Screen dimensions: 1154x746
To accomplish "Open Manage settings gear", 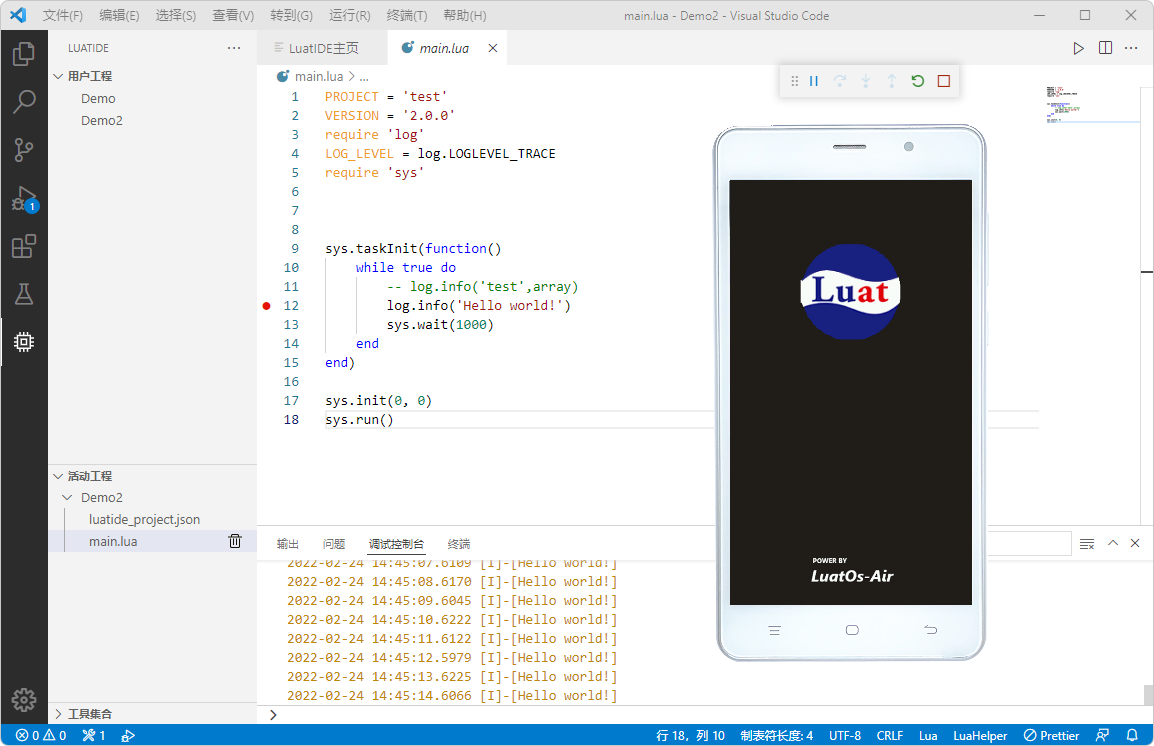I will (x=24, y=700).
